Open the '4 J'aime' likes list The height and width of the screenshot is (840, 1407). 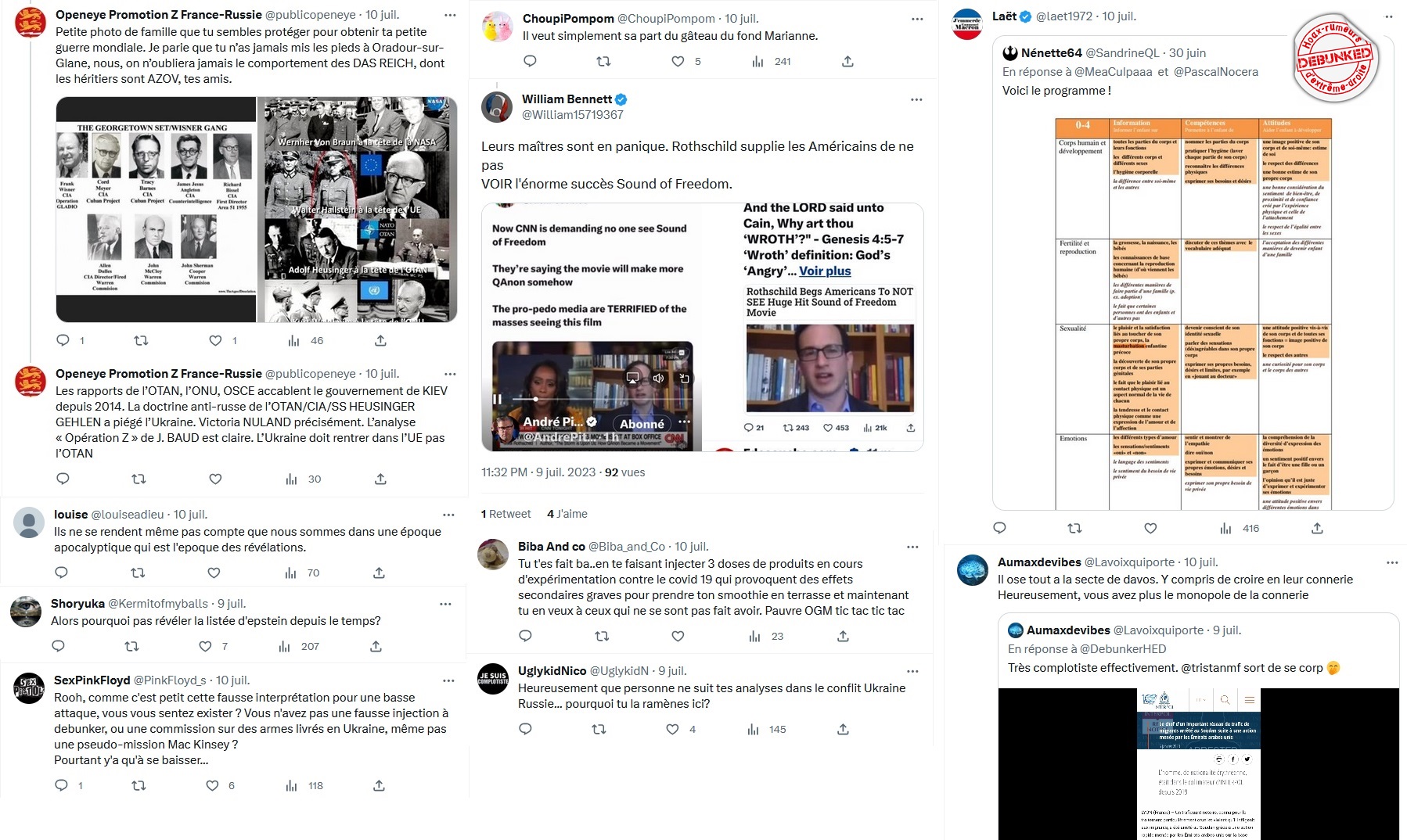pos(567,514)
